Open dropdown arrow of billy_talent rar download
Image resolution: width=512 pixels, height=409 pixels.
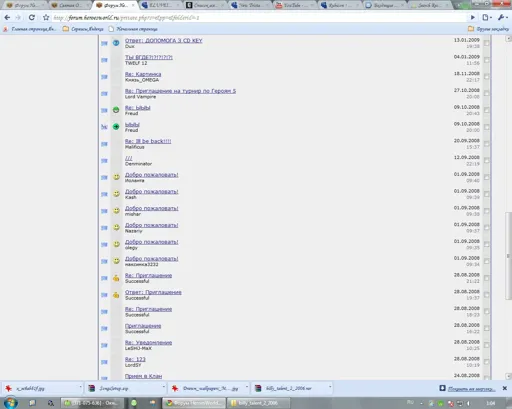[330, 387]
